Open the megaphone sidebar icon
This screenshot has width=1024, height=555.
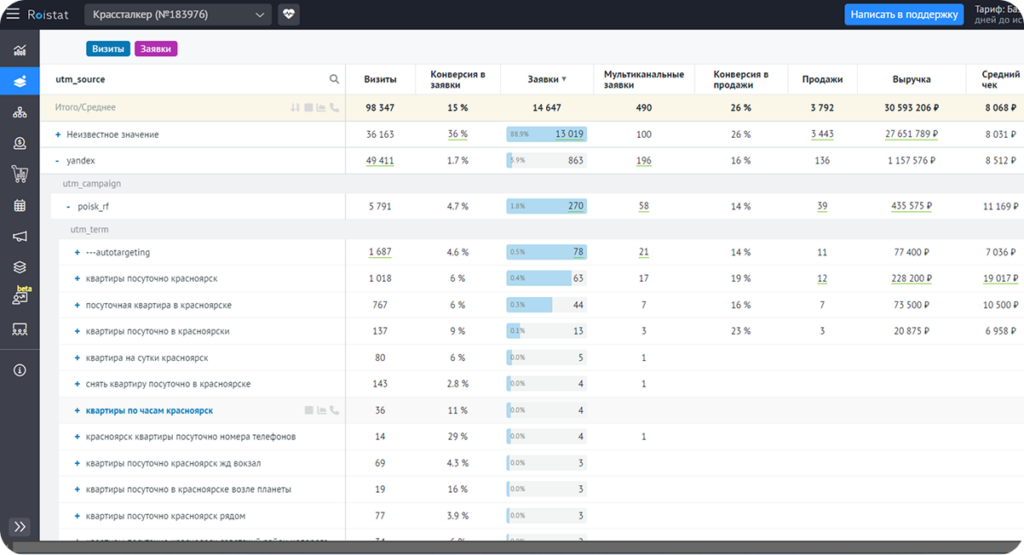(20, 236)
